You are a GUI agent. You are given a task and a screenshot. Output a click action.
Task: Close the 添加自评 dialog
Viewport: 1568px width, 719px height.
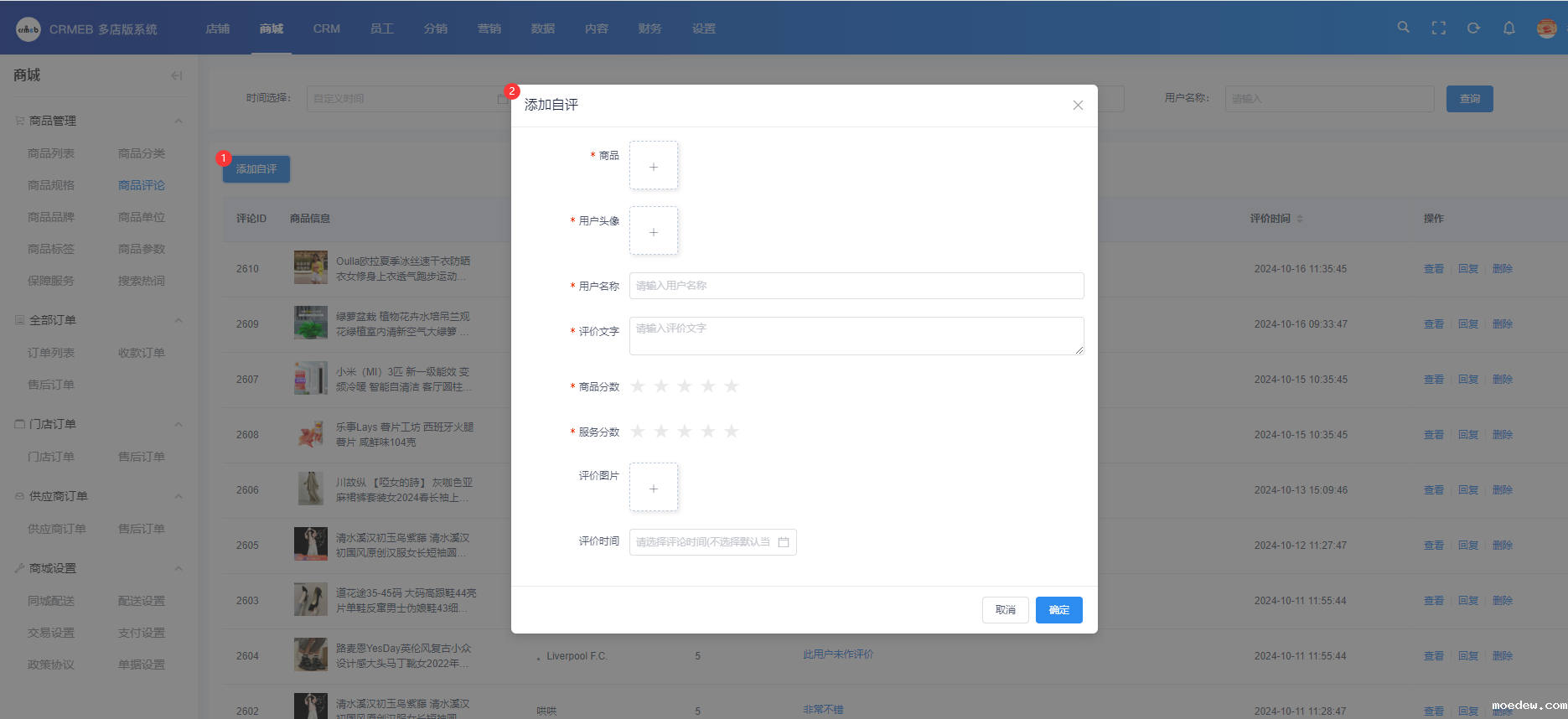(1078, 105)
